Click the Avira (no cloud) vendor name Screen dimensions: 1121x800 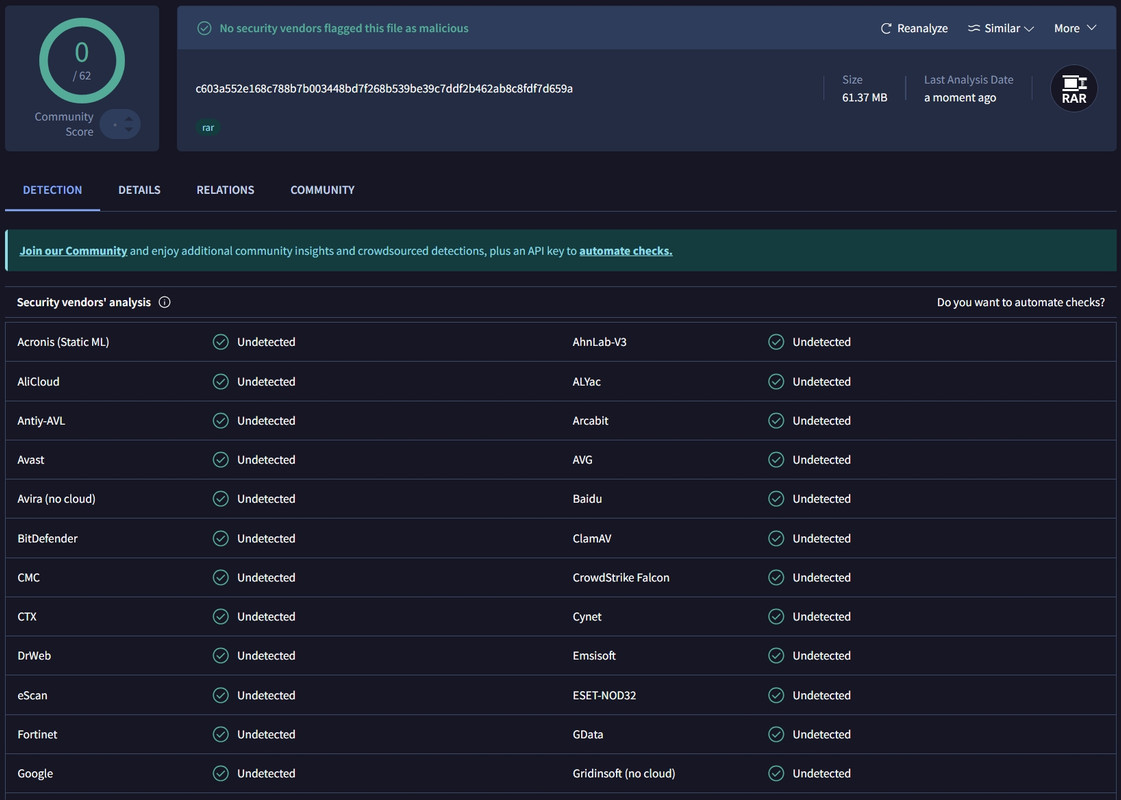pyautogui.click(x=56, y=499)
